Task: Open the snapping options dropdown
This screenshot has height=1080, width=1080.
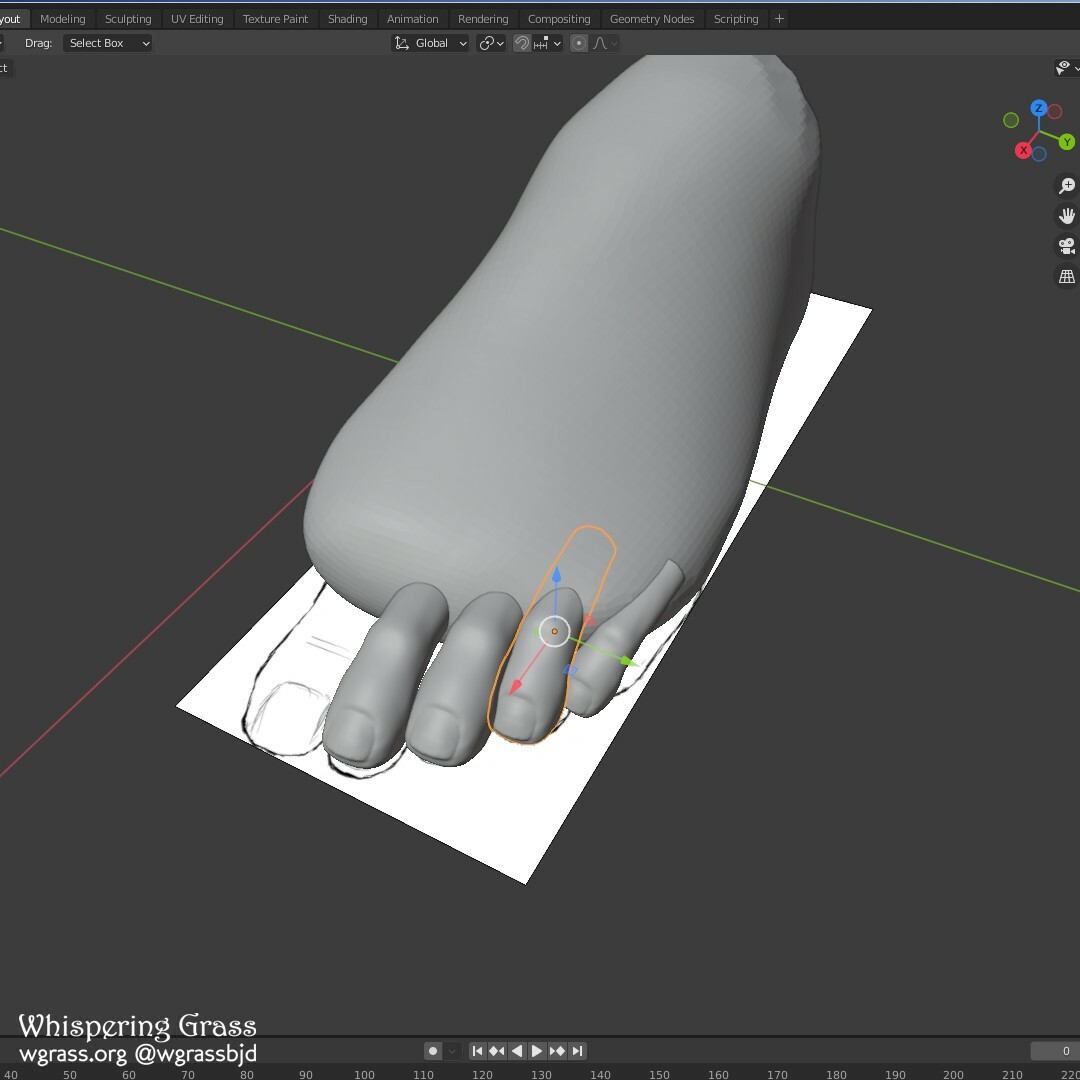Action: [548, 43]
